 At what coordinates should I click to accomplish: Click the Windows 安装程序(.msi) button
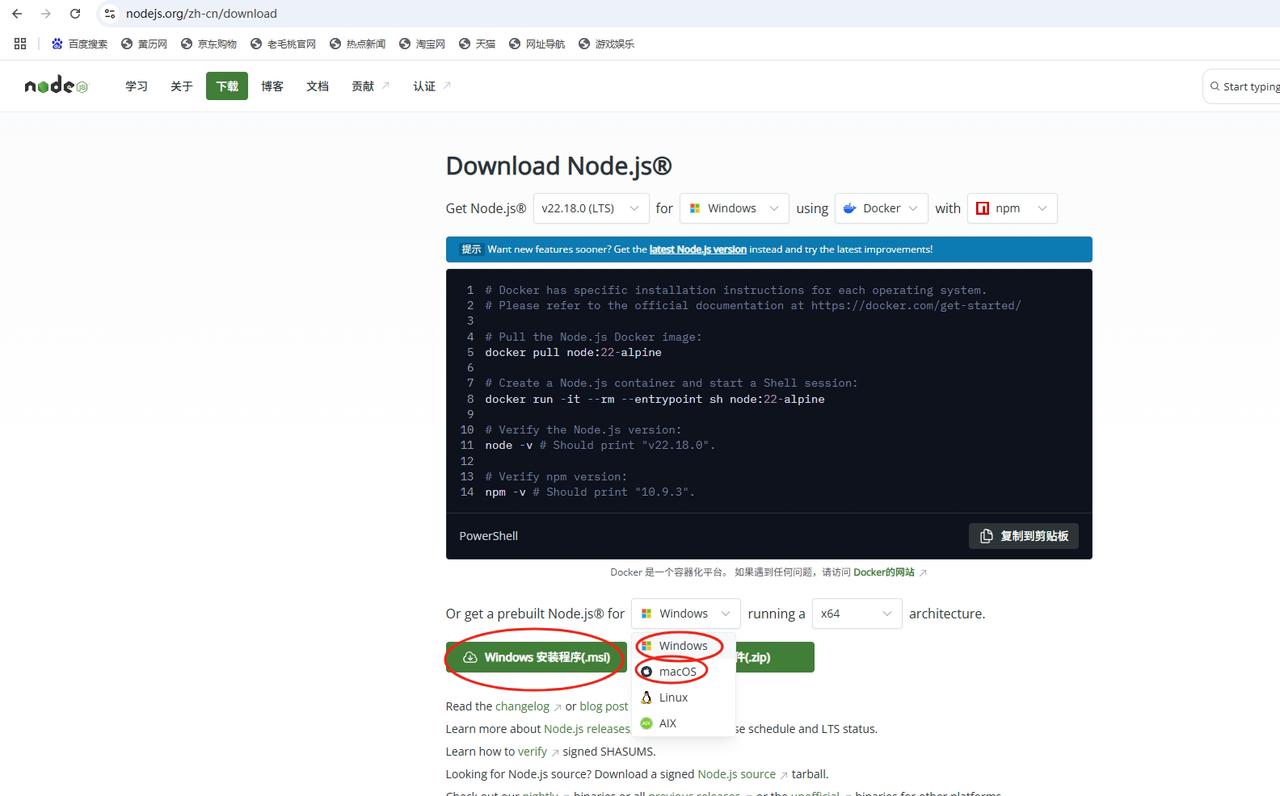click(536, 658)
